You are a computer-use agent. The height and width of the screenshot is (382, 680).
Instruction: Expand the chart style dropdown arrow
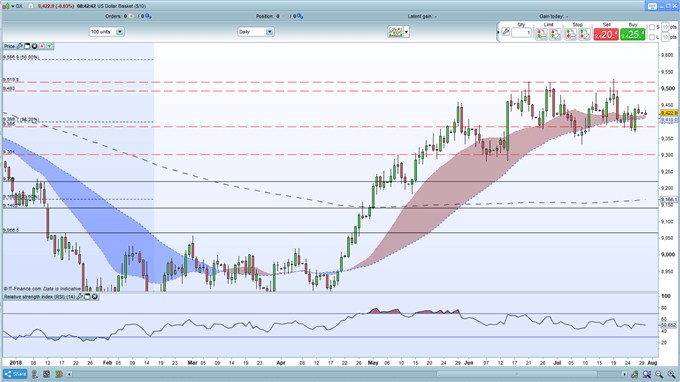[x=406, y=32]
